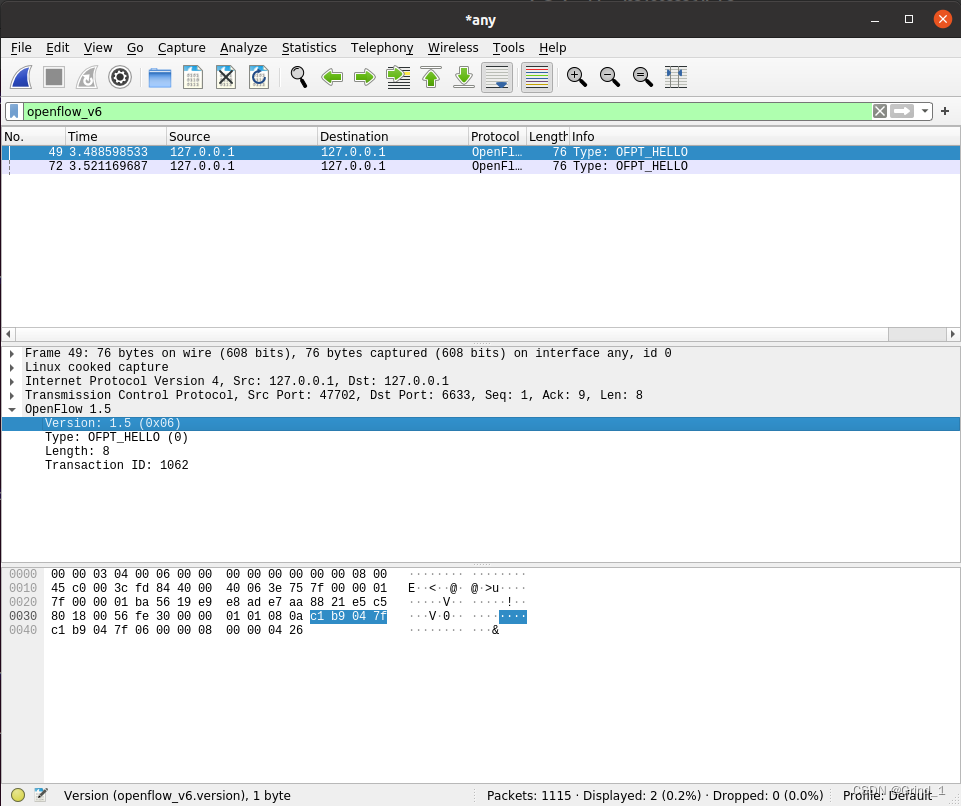Clear the display filter
This screenshot has height=806, width=961.
coord(880,112)
